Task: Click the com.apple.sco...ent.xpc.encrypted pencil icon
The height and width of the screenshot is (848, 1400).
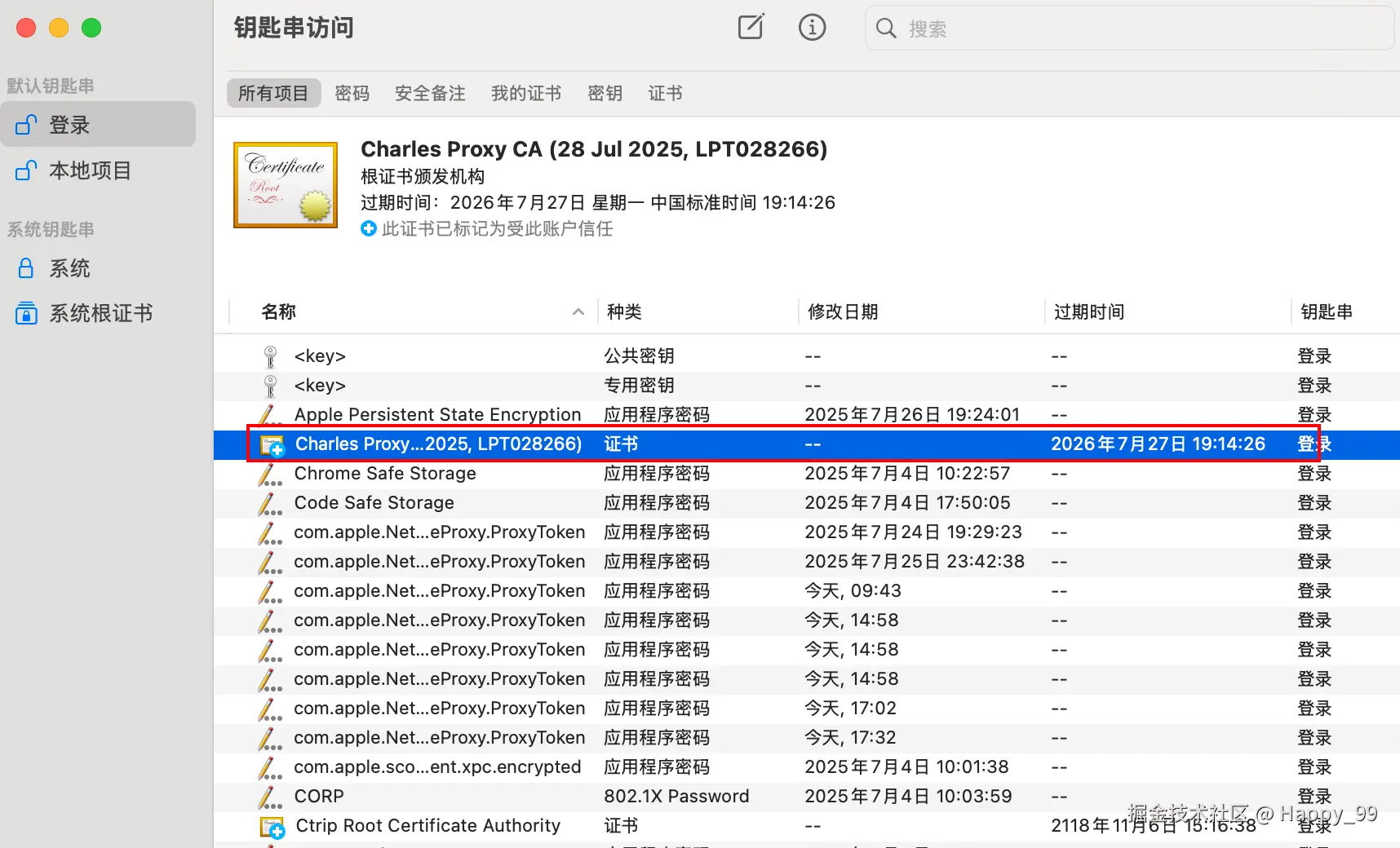Action: tap(270, 767)
